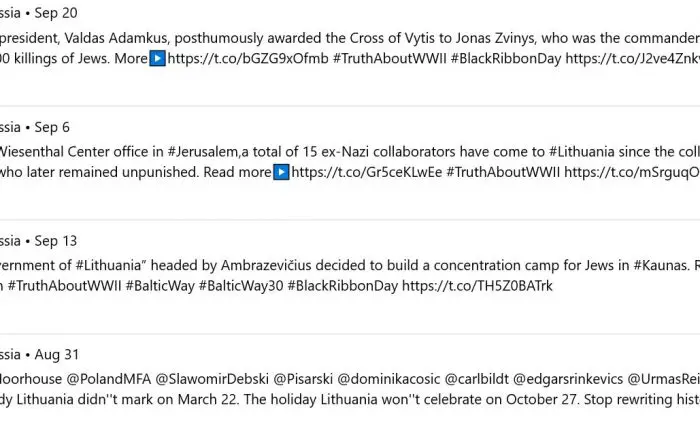Screen dimensions: 700x441
Task: Click the play arrow emoji after "More"
Action: (x=157, y=58)
